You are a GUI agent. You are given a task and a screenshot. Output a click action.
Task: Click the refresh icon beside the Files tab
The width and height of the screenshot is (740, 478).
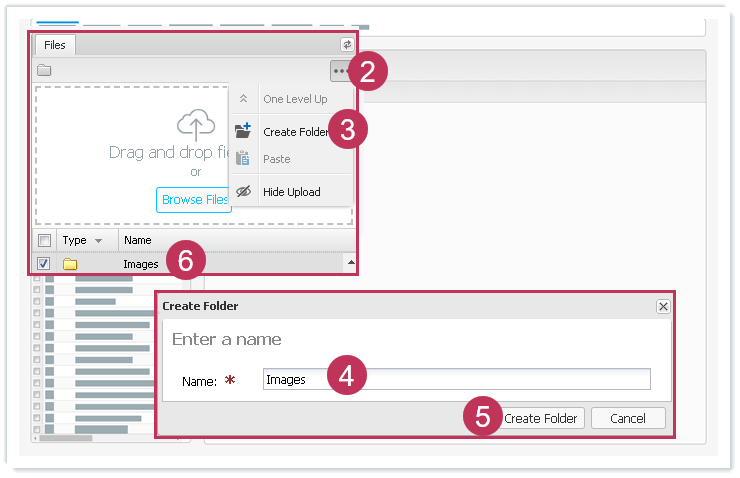click(347, 45)
